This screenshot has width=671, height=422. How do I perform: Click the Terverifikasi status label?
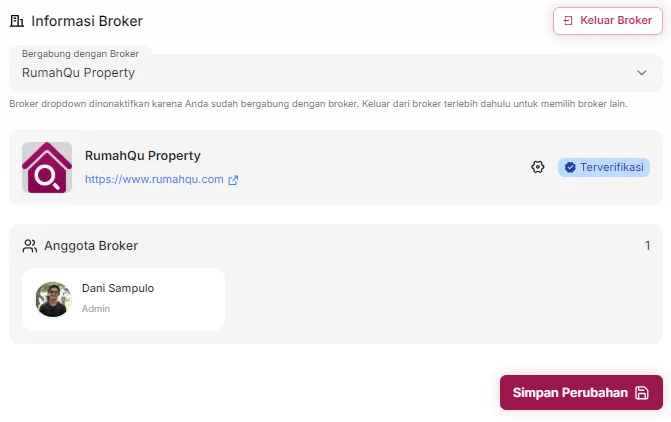612,167
